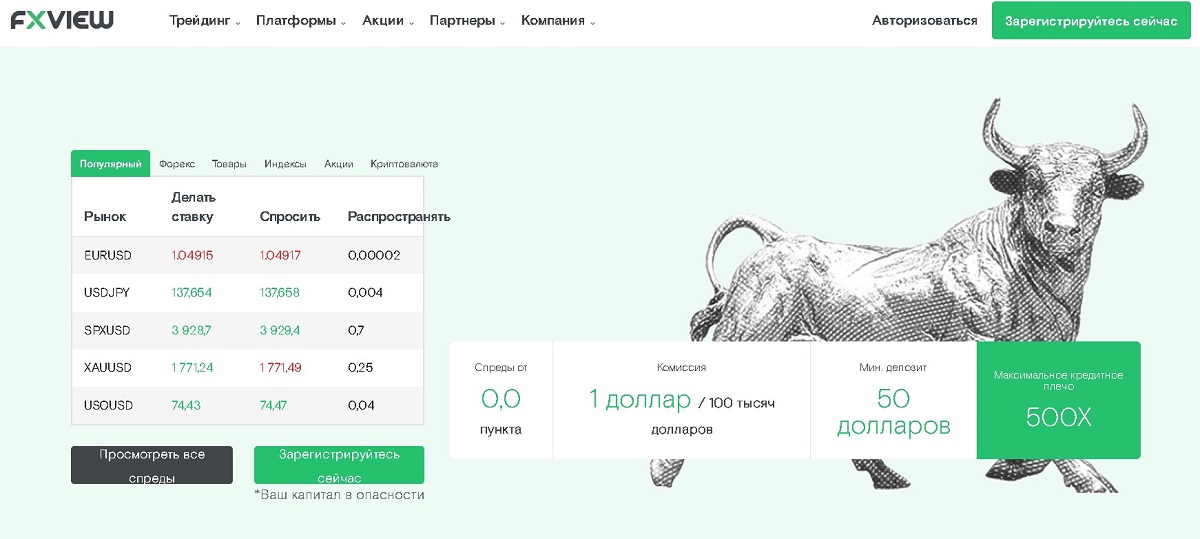Click the EURUSD market row
Viewport: 1200px width, 539px height.
coord(247,255)
